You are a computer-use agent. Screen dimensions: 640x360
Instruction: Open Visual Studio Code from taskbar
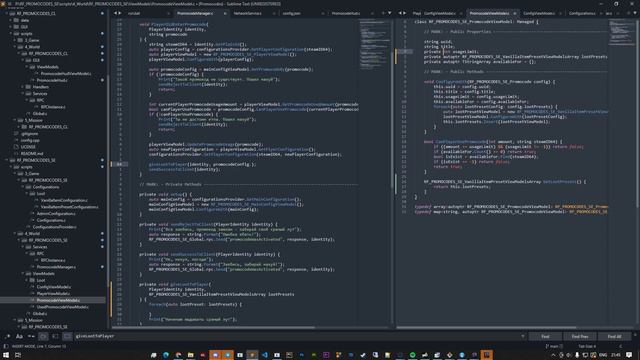(264, 355)
